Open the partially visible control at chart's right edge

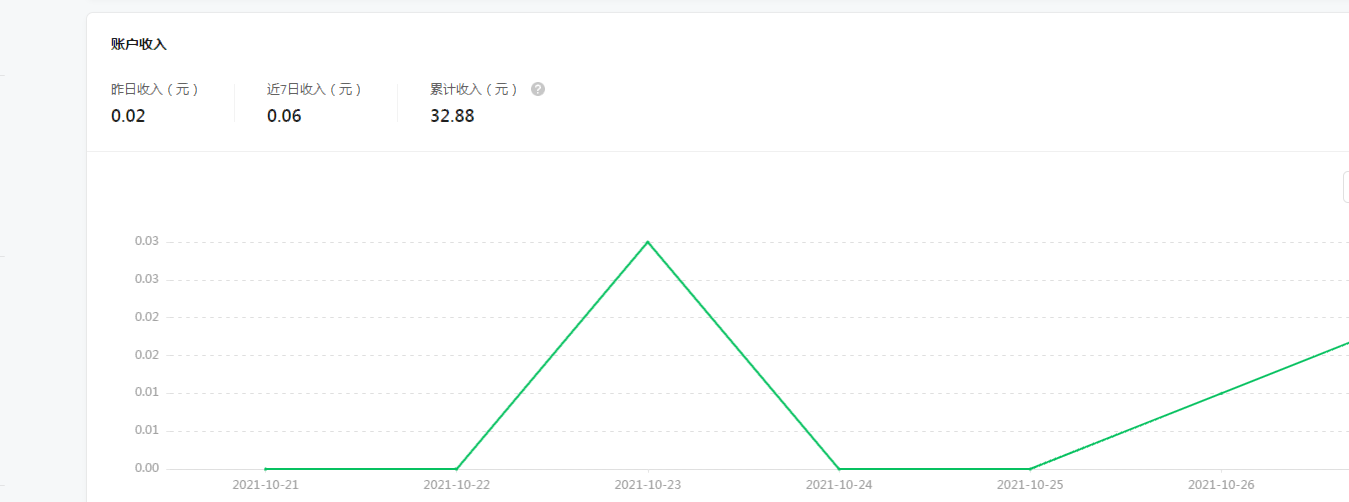[1345, 187]
